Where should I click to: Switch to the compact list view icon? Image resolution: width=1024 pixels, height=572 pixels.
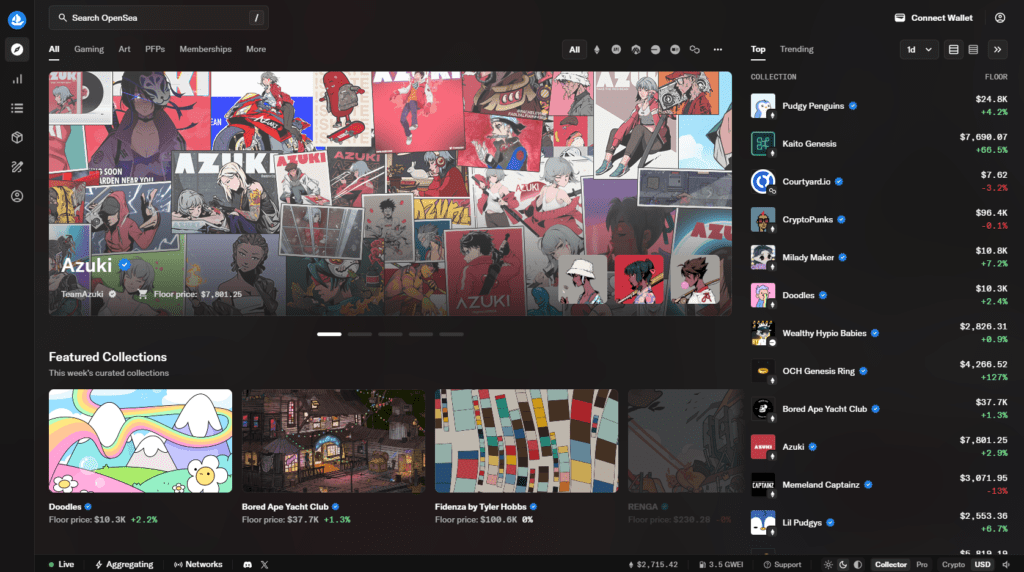[x=973, y=50]
